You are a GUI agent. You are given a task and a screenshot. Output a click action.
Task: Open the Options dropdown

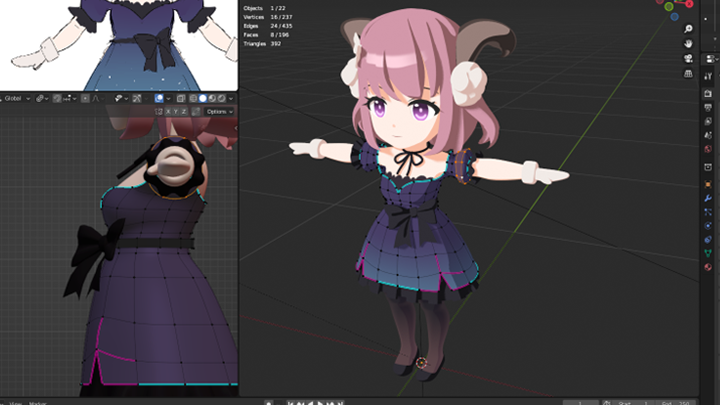219,112
